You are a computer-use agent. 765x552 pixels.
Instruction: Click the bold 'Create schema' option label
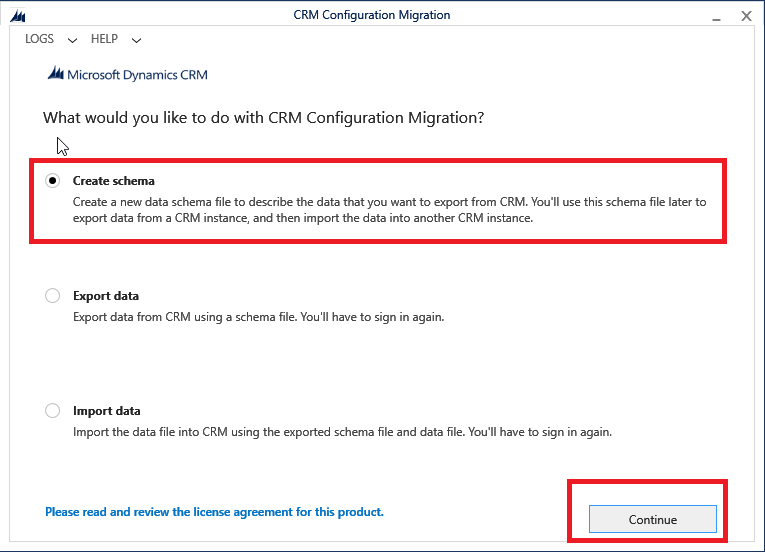coord(114,181)
